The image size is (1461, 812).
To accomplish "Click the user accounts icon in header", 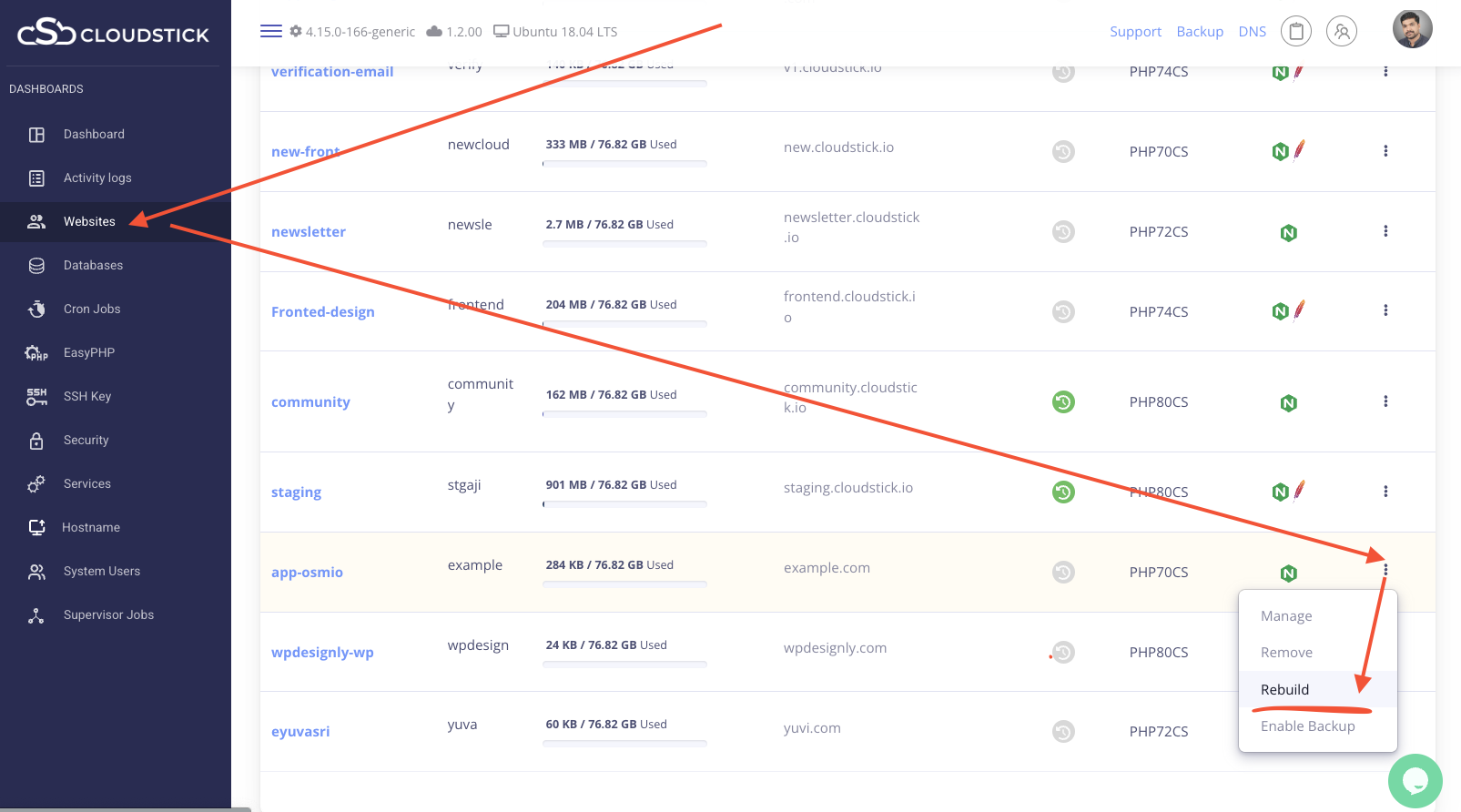I will (x=1341, y=31).
